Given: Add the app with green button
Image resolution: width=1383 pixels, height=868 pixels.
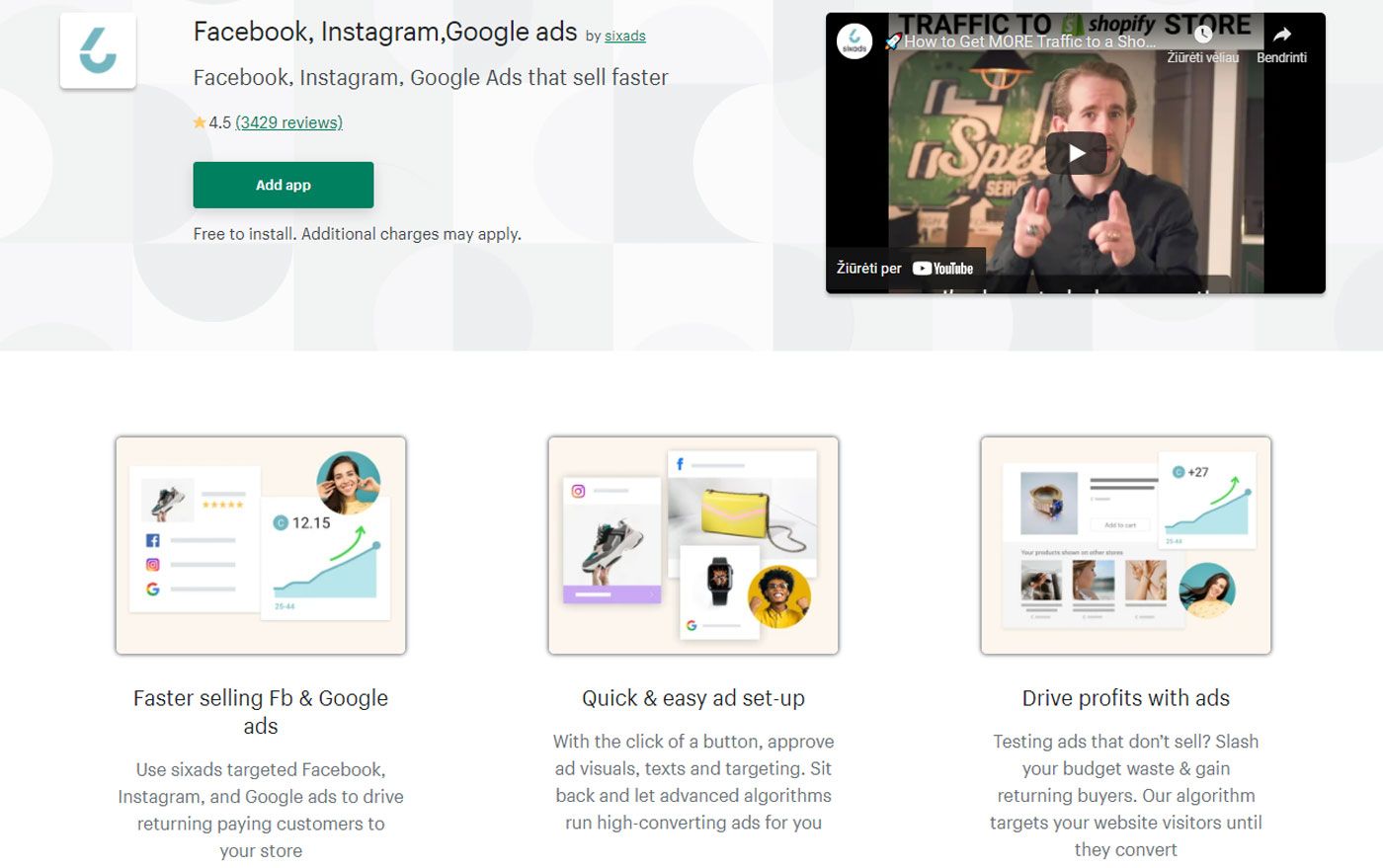Looking at the screenshot, I should click(284, 185).
